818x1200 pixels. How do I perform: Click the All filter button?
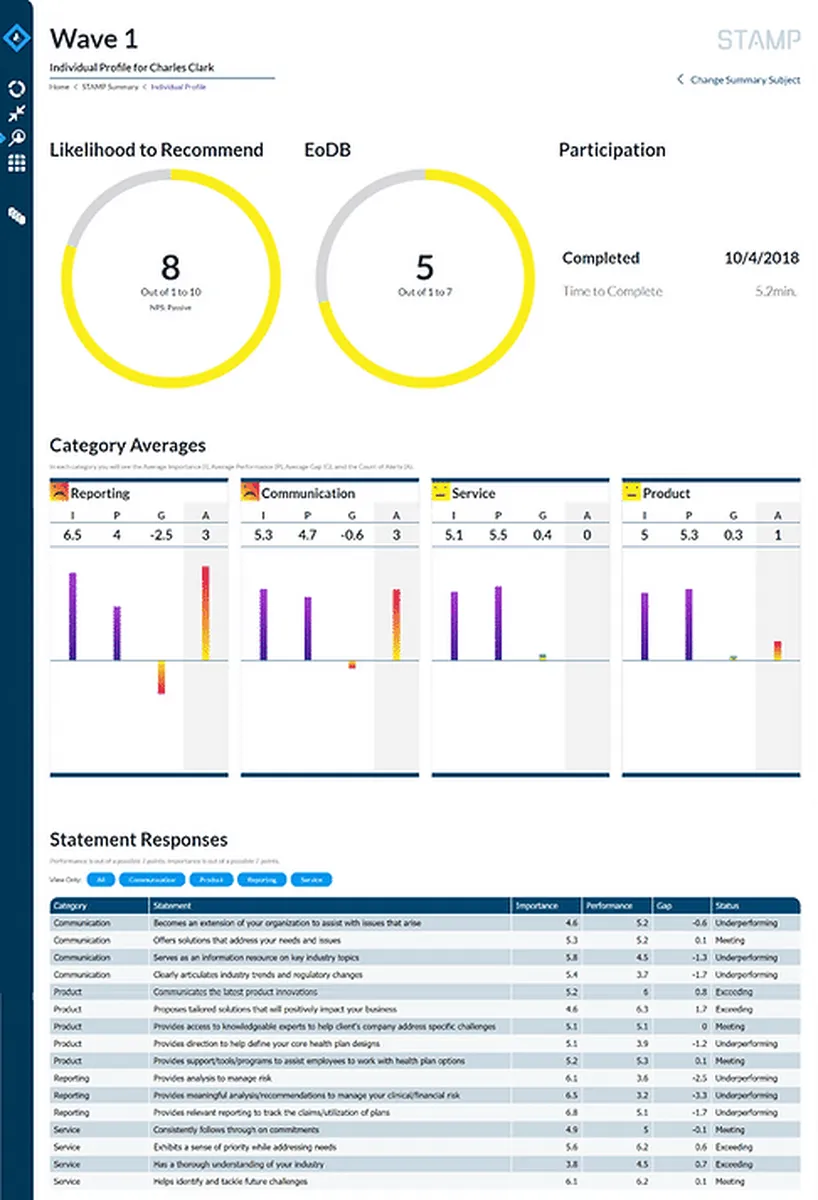pos(101,880)
